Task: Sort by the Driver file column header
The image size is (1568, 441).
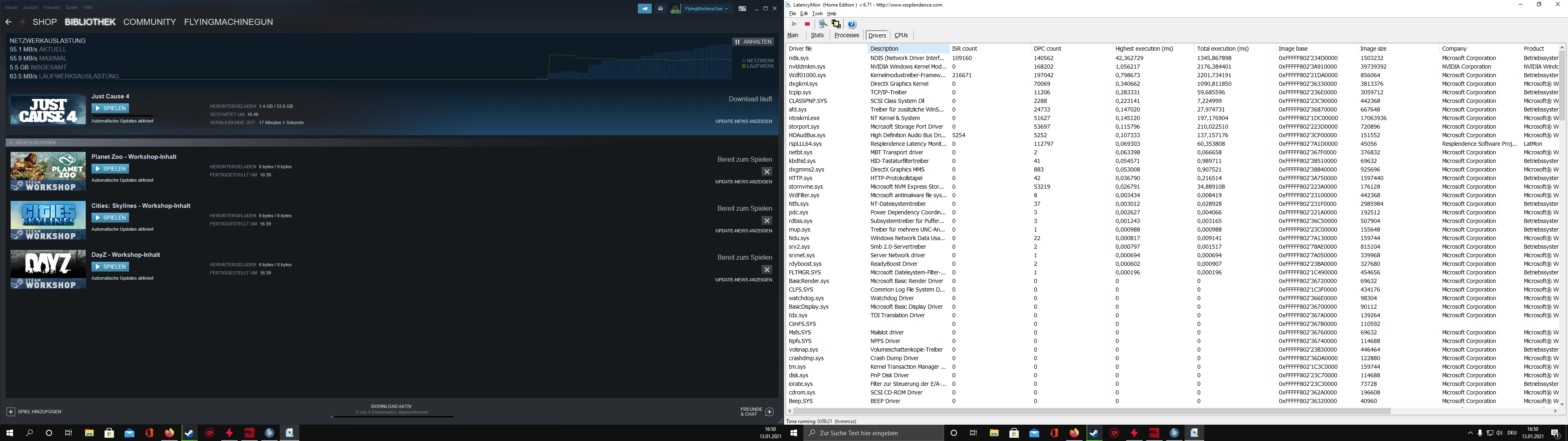Action: pyautogui.click(x=826, y=49)
